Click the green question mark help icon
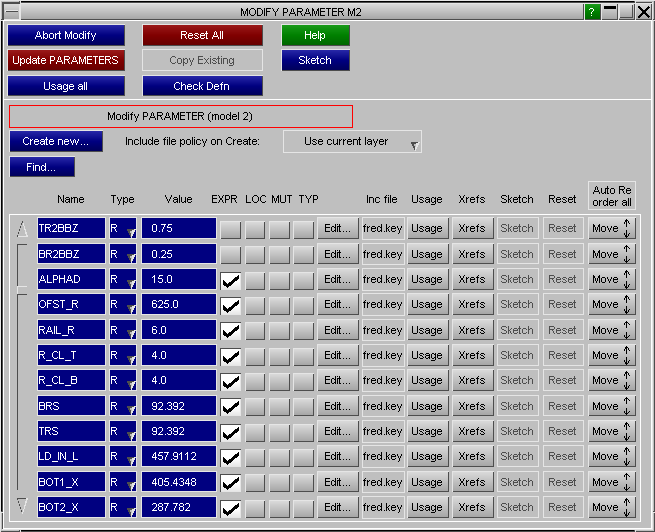The width and height of the screenshot is (655, 532). 593,12
